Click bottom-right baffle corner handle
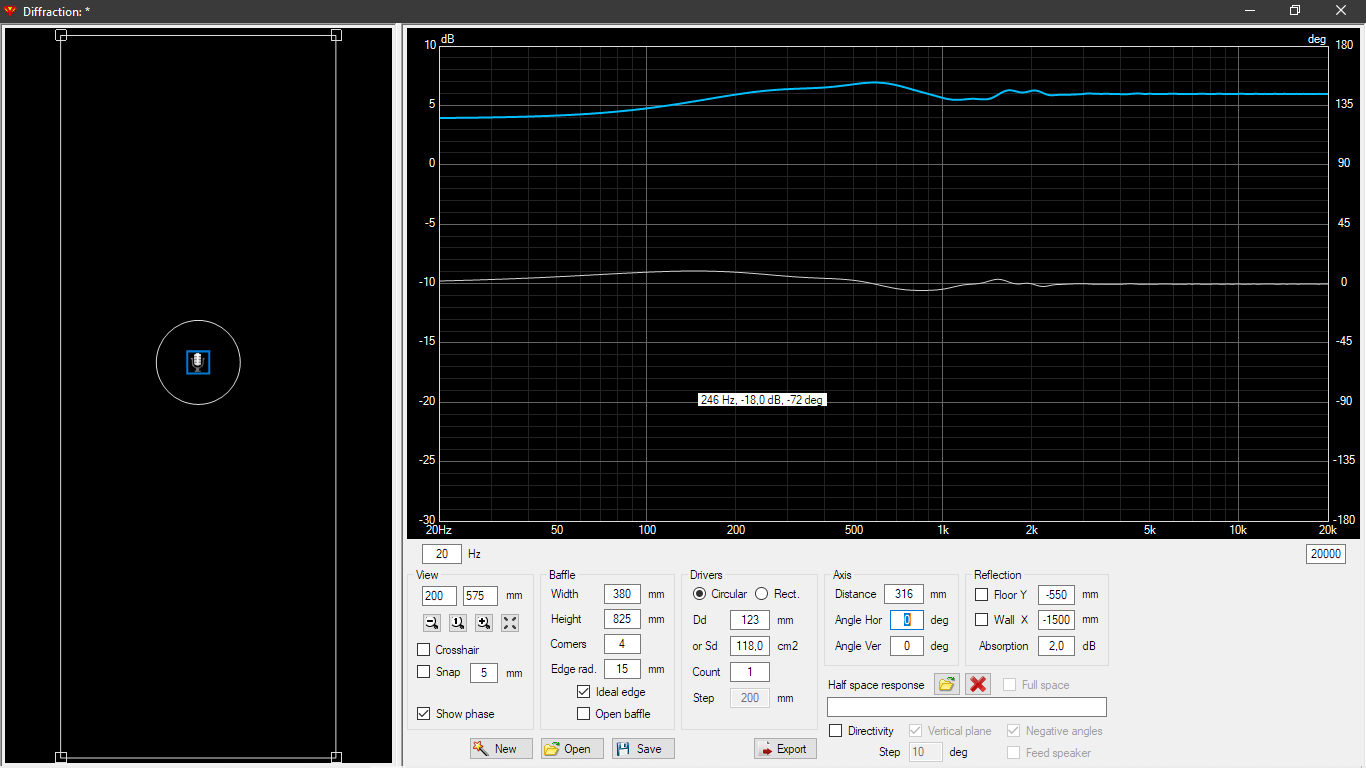This screenshot has height=768, width=1366. coord(336,757)
